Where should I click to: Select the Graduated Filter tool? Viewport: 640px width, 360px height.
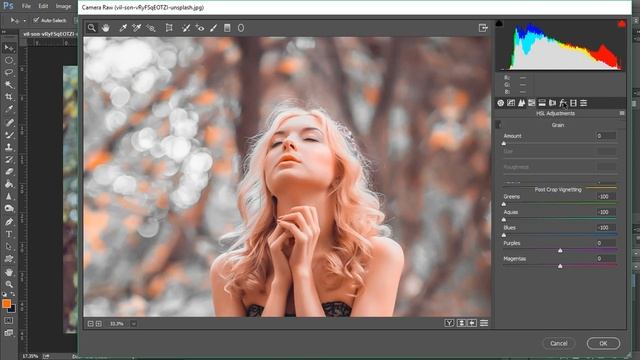227,28
